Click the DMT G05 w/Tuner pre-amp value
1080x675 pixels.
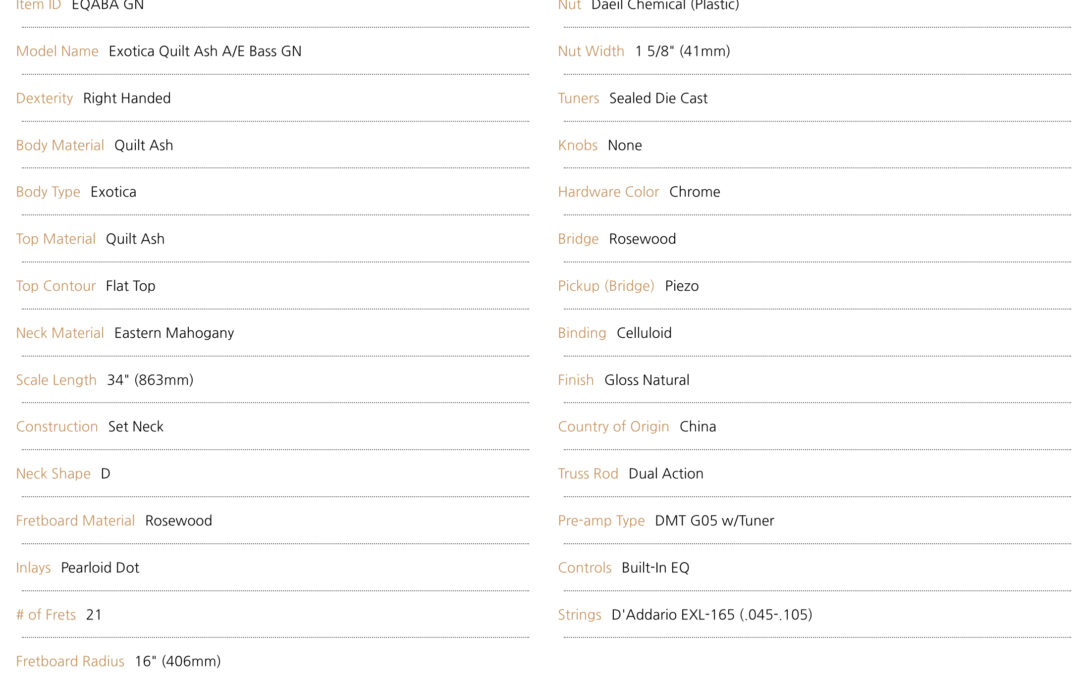point(714,520)
